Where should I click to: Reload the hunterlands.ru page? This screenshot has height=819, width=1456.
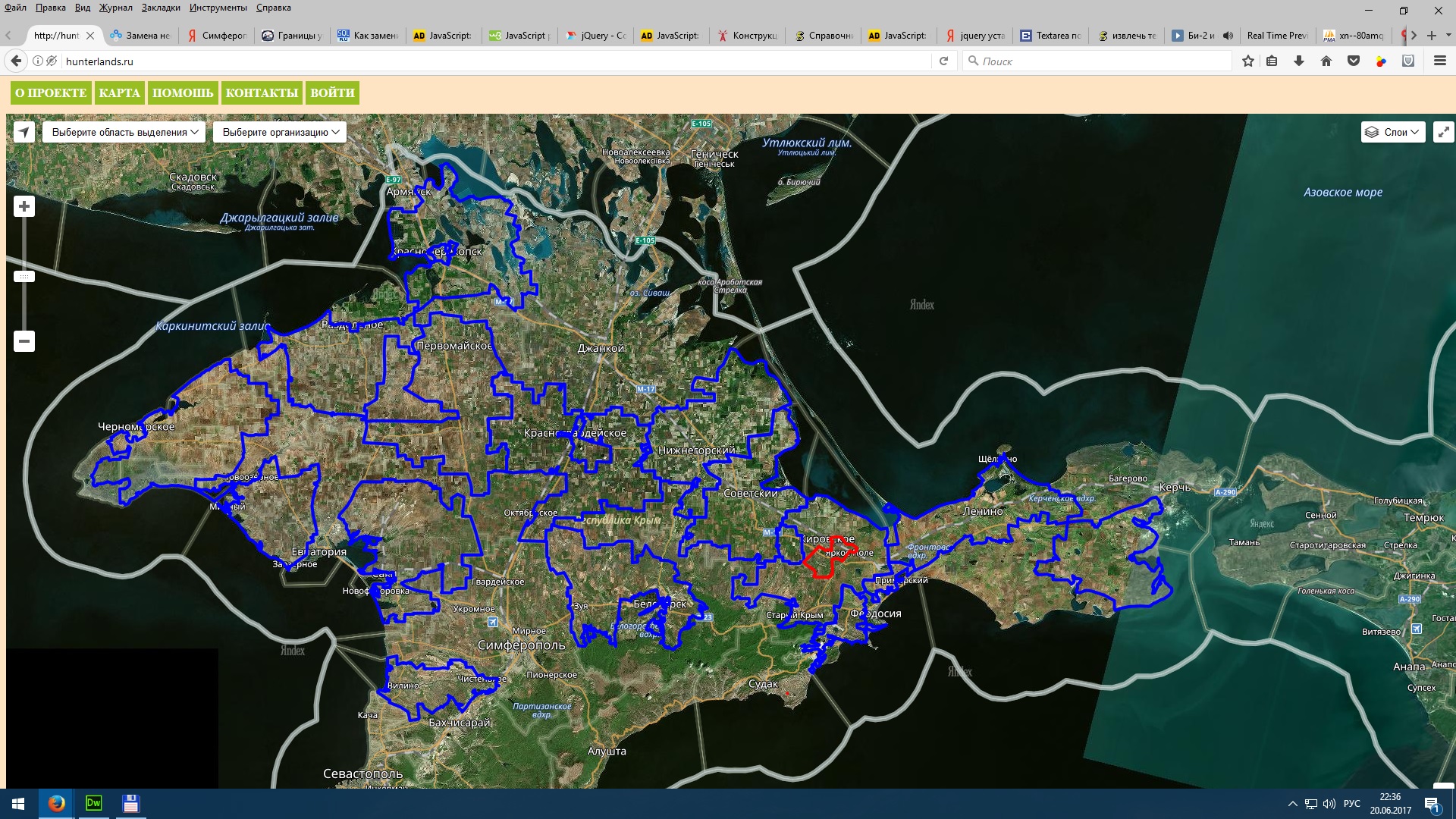pyautogui.click(x=943, y=61)
